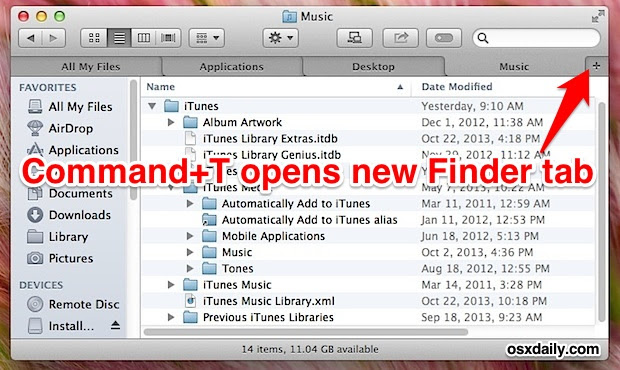Expand the Mobile Applications folder
This screenshot has width=620, height=370.
click(190, 236)
